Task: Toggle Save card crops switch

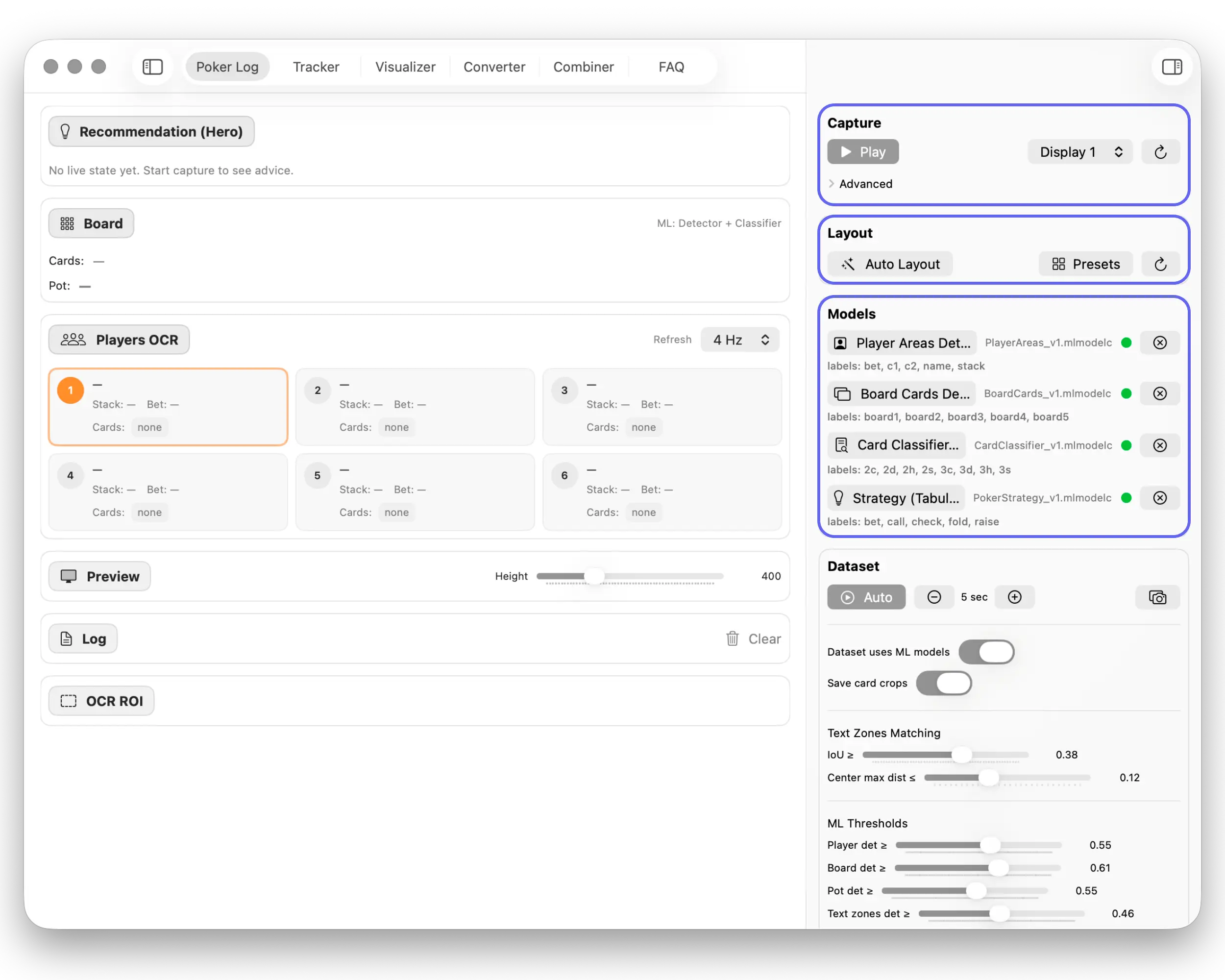Action: pos(944,683)
